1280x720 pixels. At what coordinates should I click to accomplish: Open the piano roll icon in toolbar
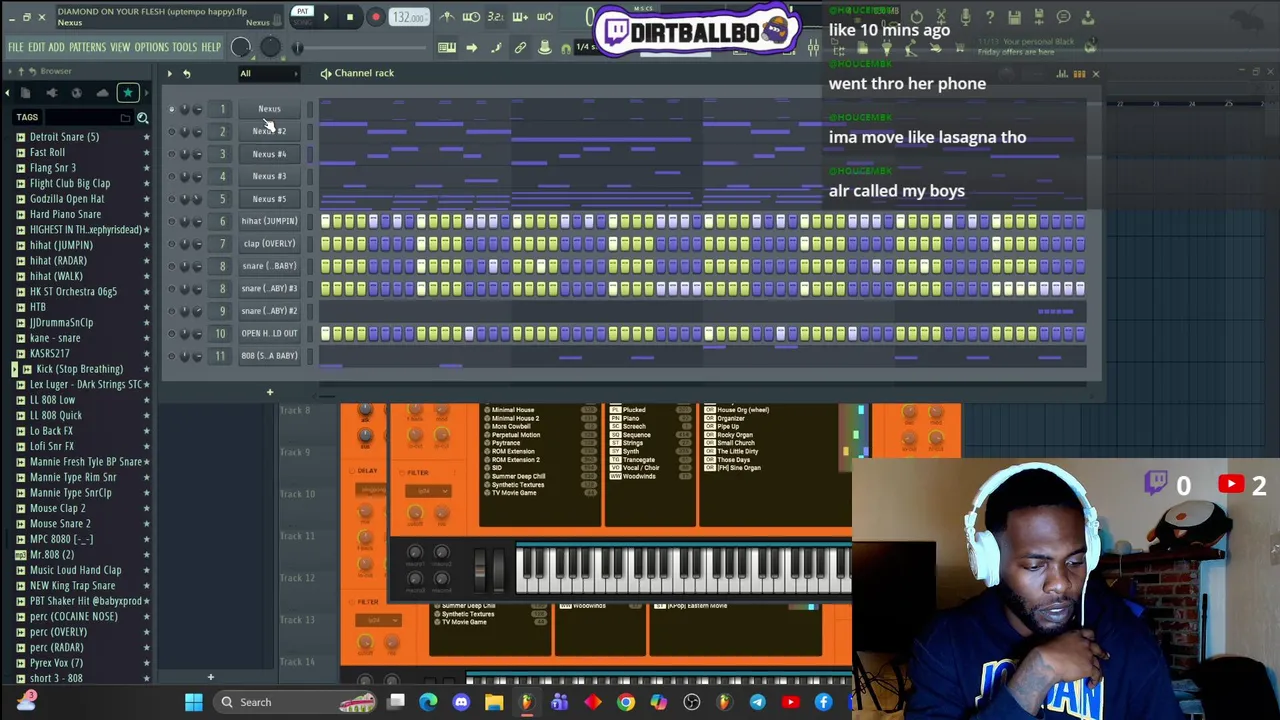click(447, 47)
